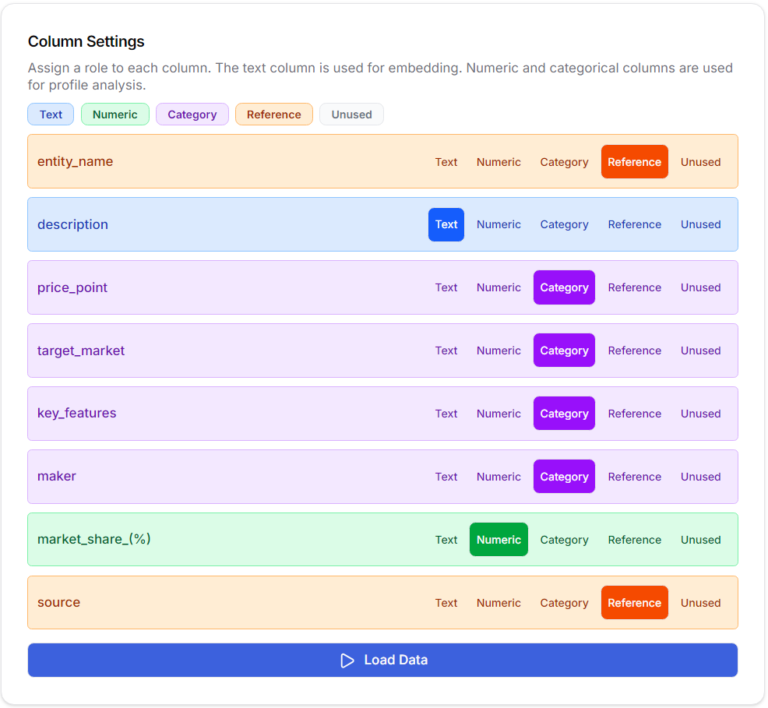Set entity_name role to Category
768x708 pixels.
point(564,162)
